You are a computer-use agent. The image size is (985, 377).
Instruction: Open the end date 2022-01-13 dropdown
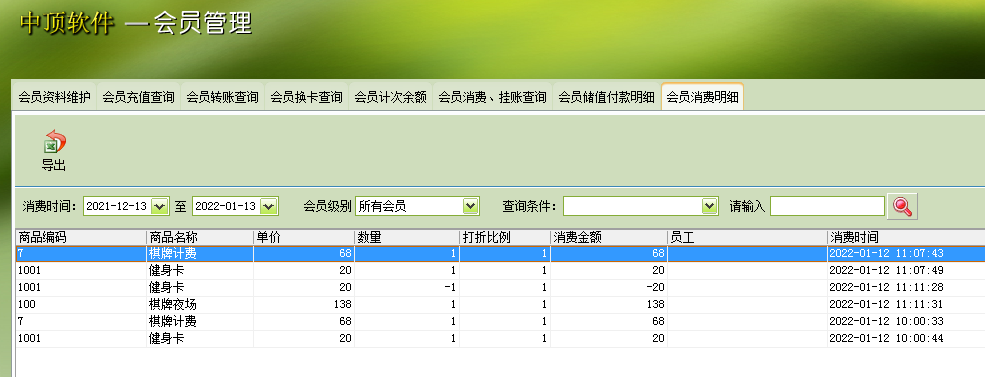click(269, 206)
